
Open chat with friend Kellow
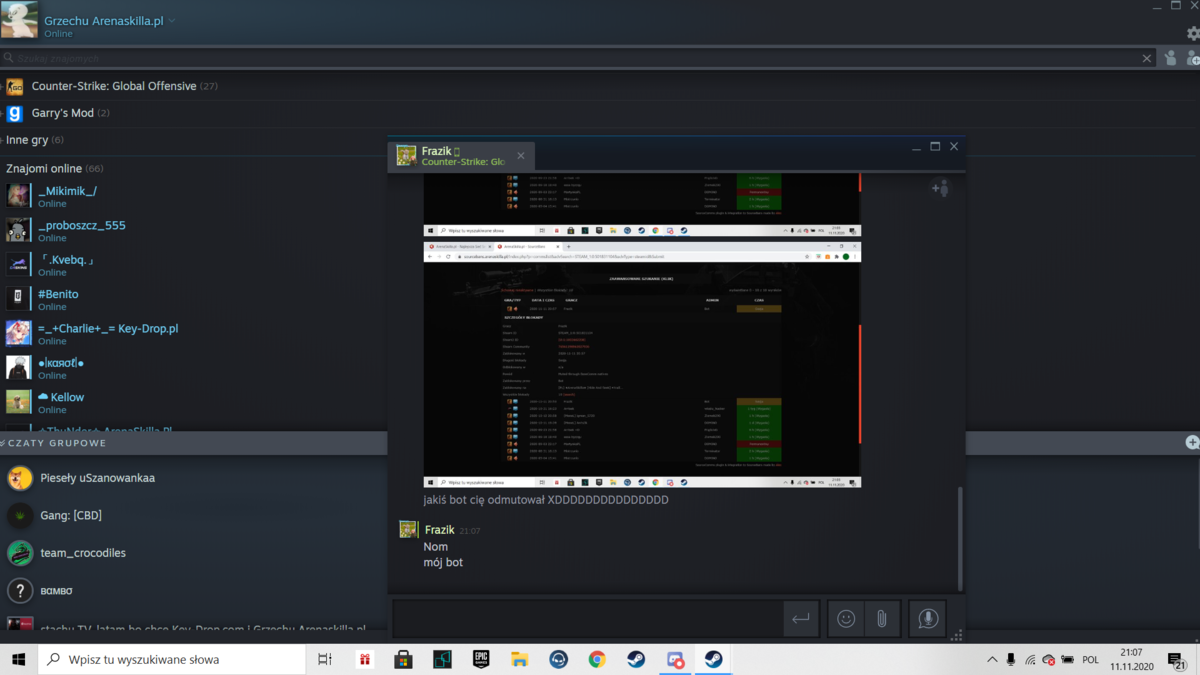pos(67,397)
